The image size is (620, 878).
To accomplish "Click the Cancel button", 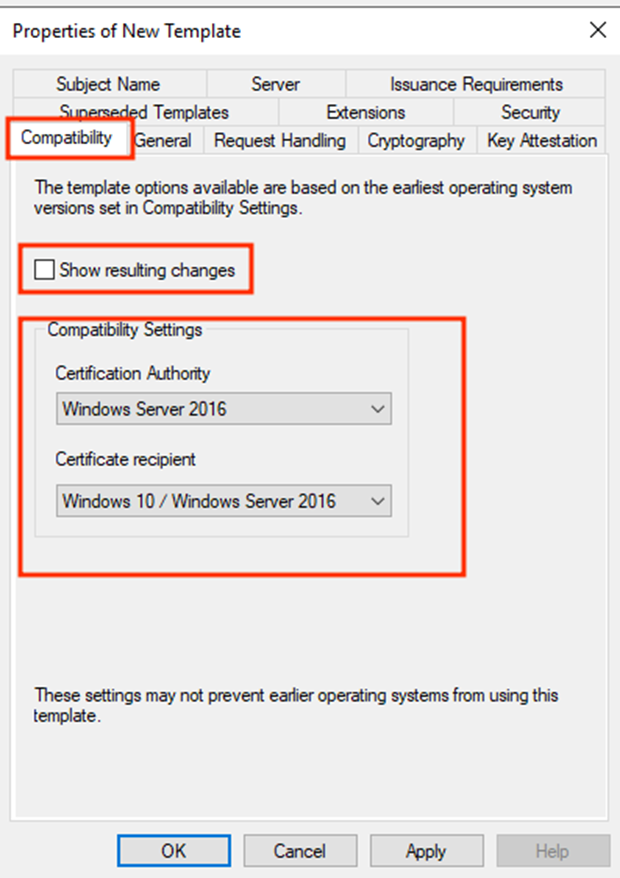I will [300, 851].
